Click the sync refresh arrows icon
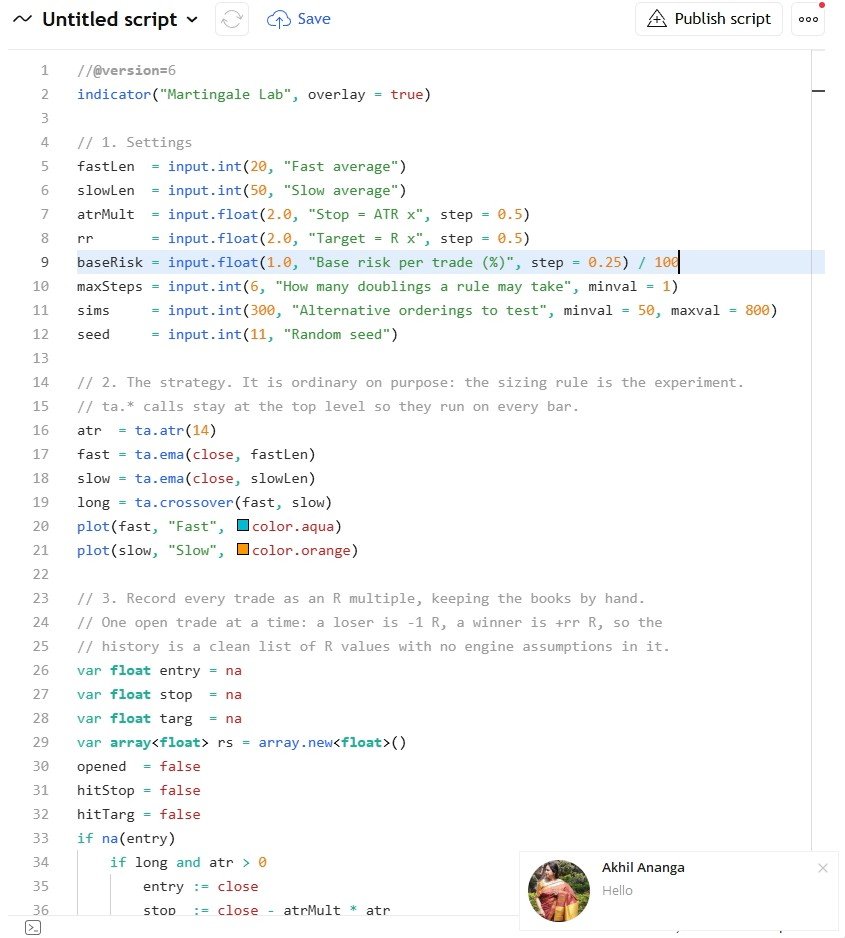This screenshot has height=938, width=845. (232, 19)
